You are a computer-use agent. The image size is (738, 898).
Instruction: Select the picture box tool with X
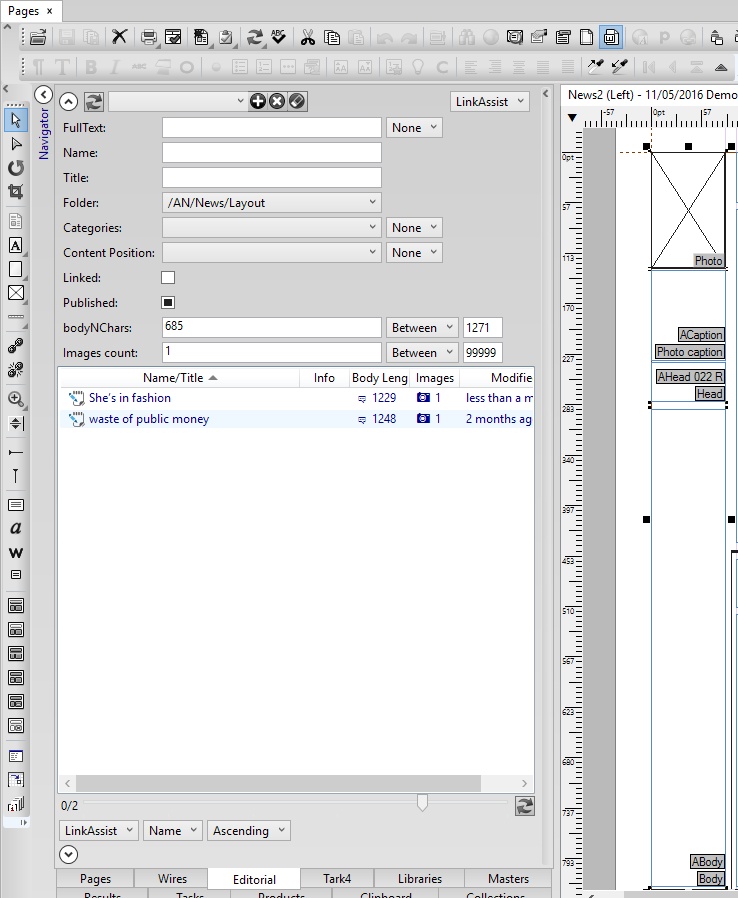tap(16, 293)
